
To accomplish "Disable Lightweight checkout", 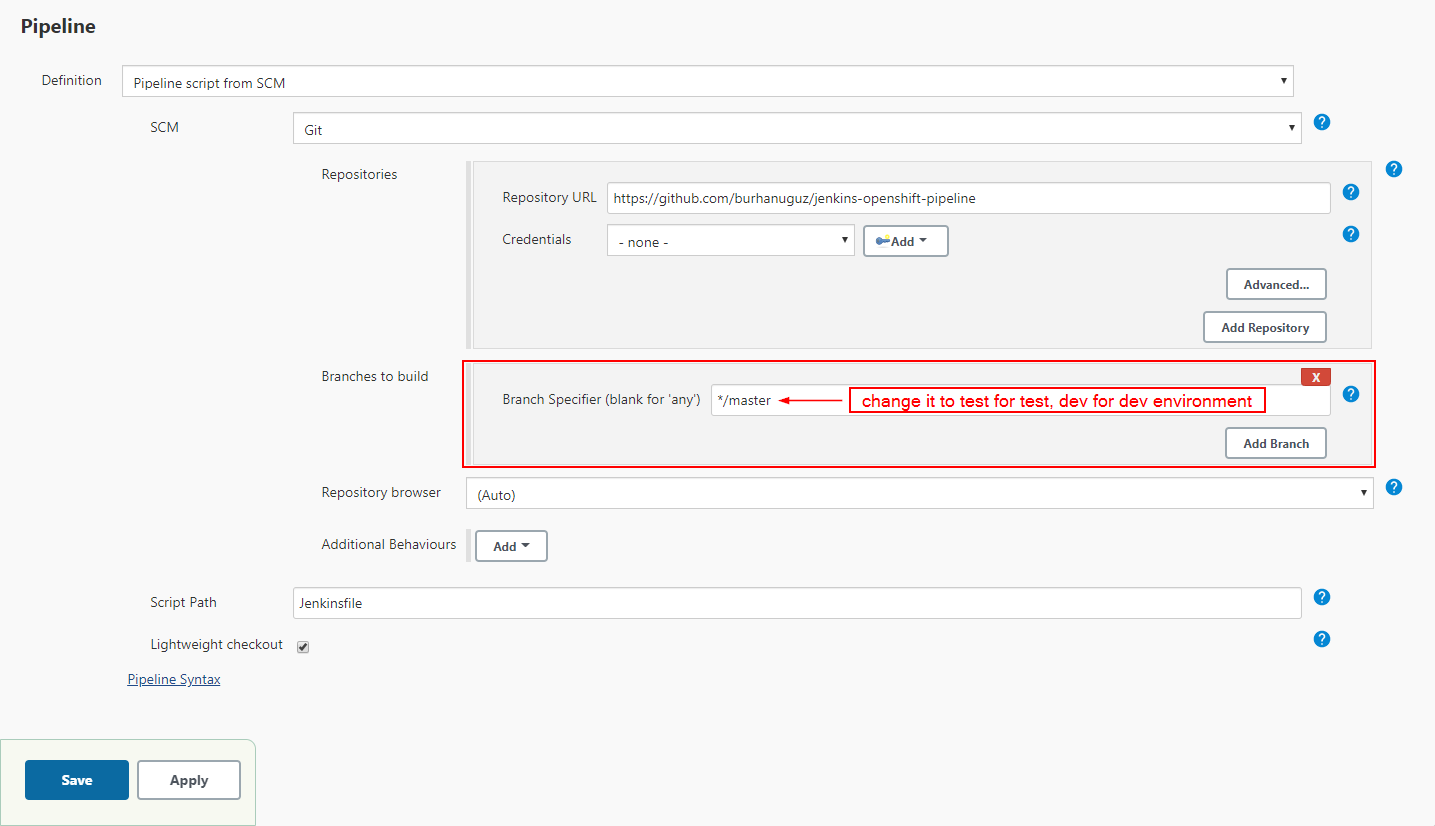I will (303, 647).
